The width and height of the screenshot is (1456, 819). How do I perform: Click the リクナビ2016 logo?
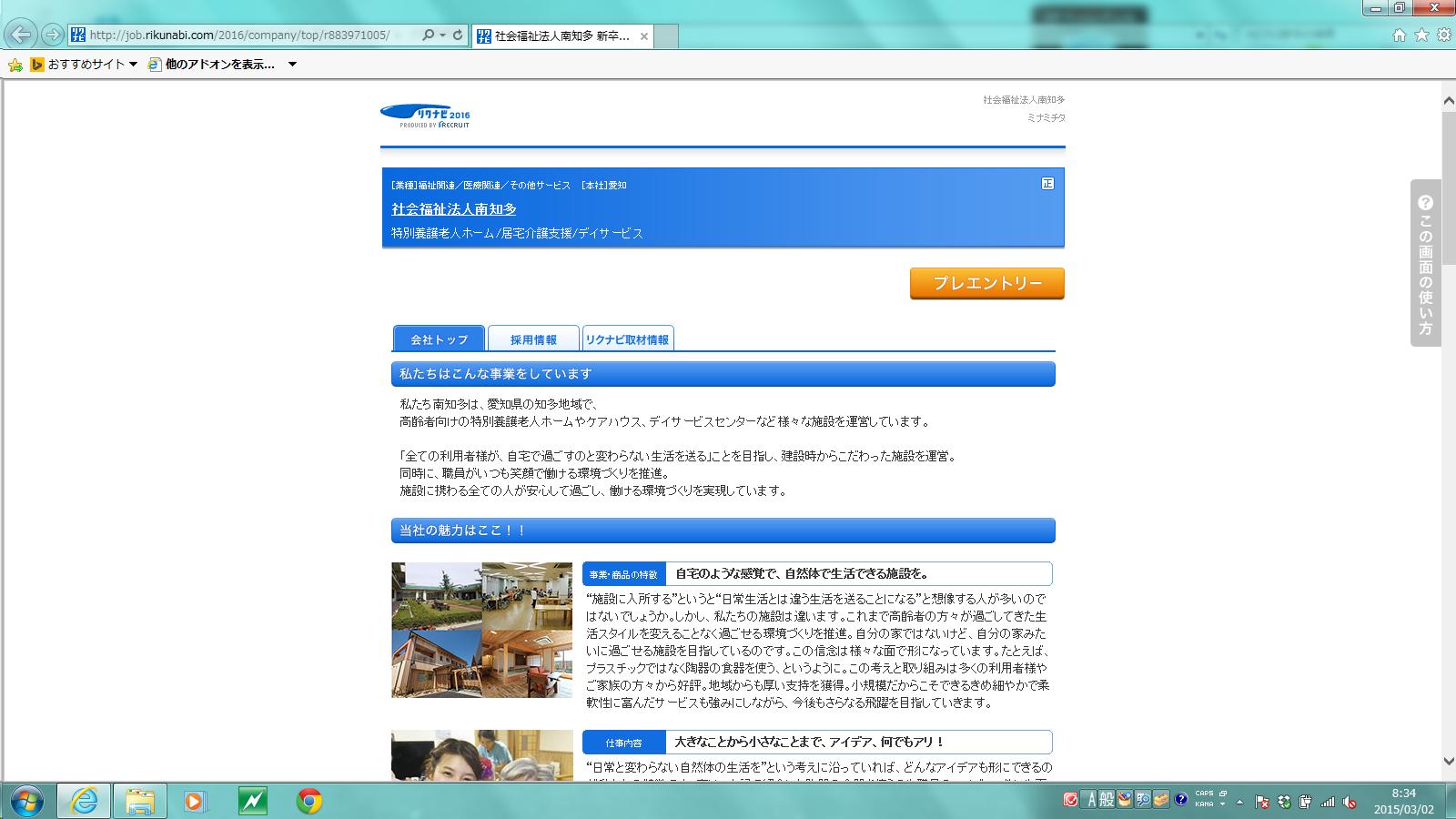tap(425, 116)
